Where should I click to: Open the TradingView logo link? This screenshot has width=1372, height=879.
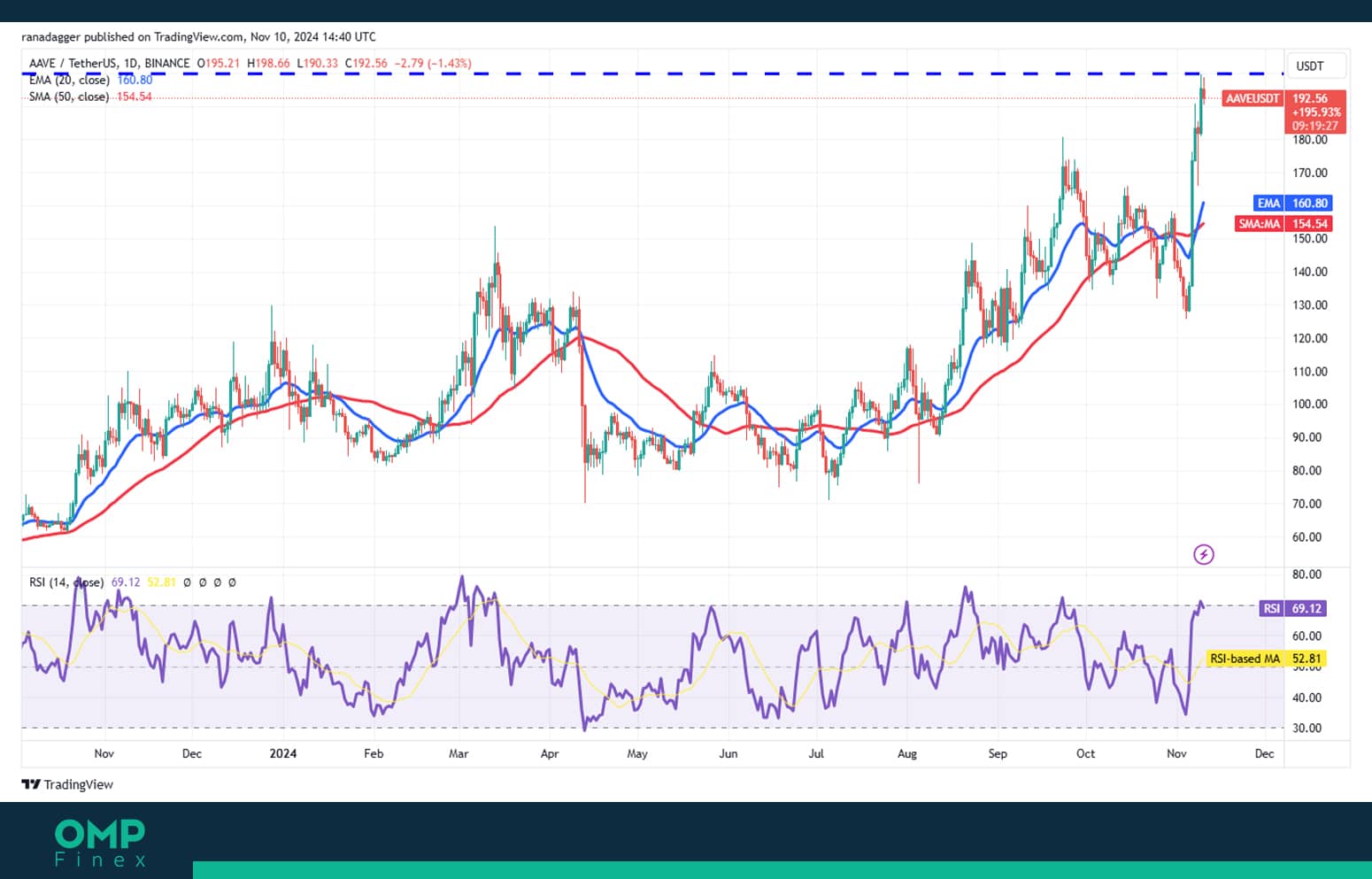coord(68,784)
